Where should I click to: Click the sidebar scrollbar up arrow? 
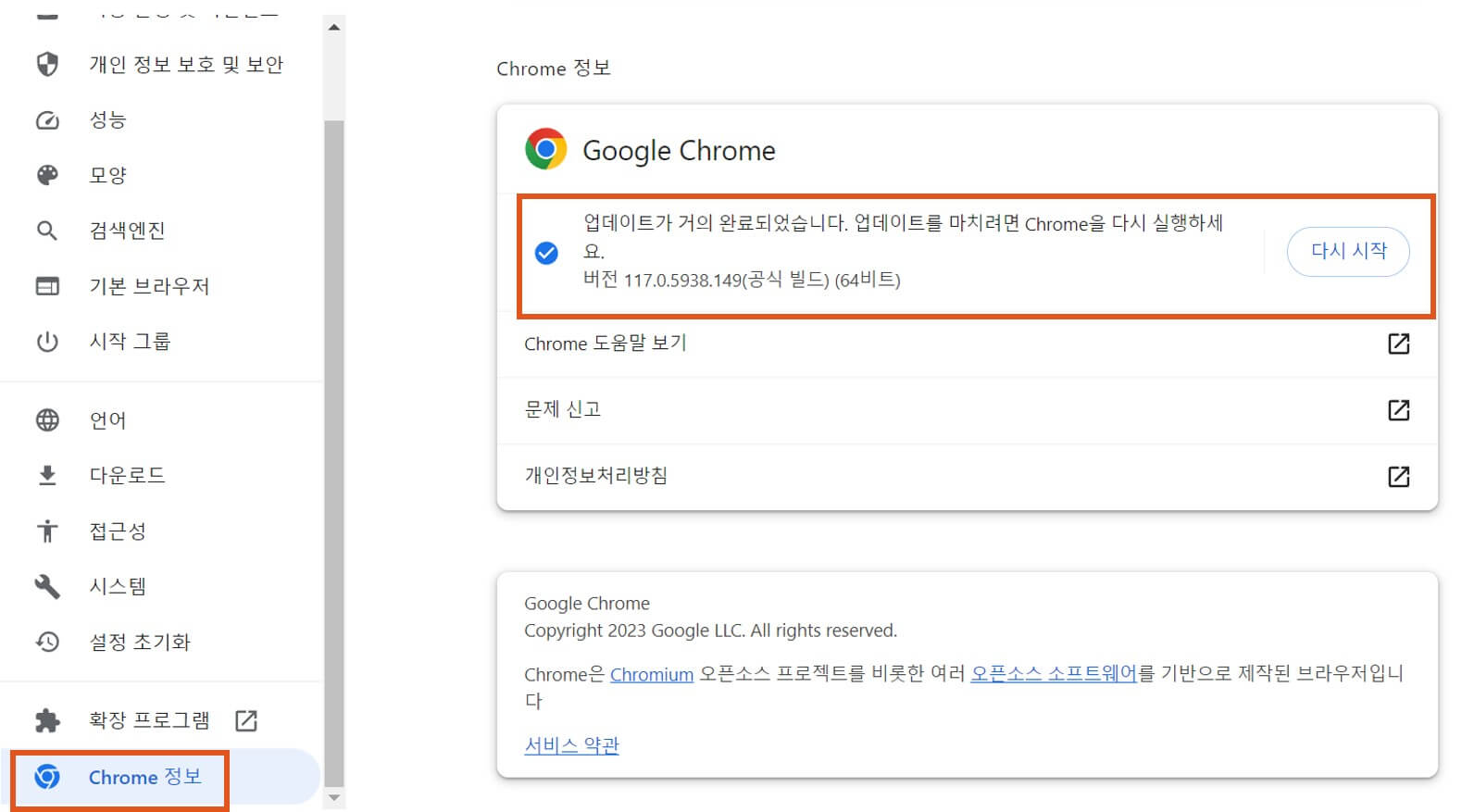[x=334, y=27]
